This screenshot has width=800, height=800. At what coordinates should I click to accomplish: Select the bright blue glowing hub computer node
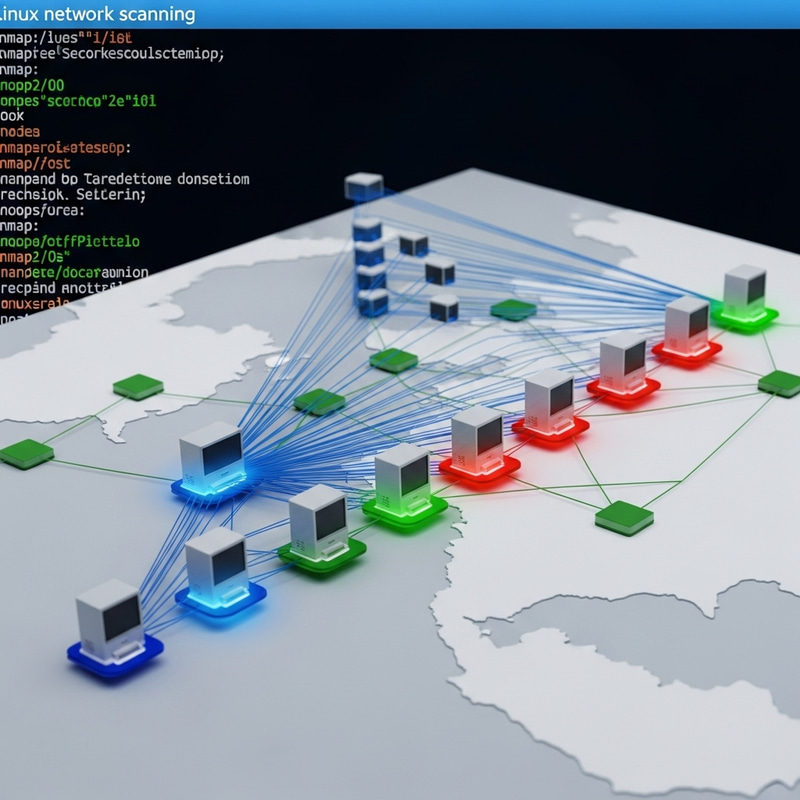point(212,458)
